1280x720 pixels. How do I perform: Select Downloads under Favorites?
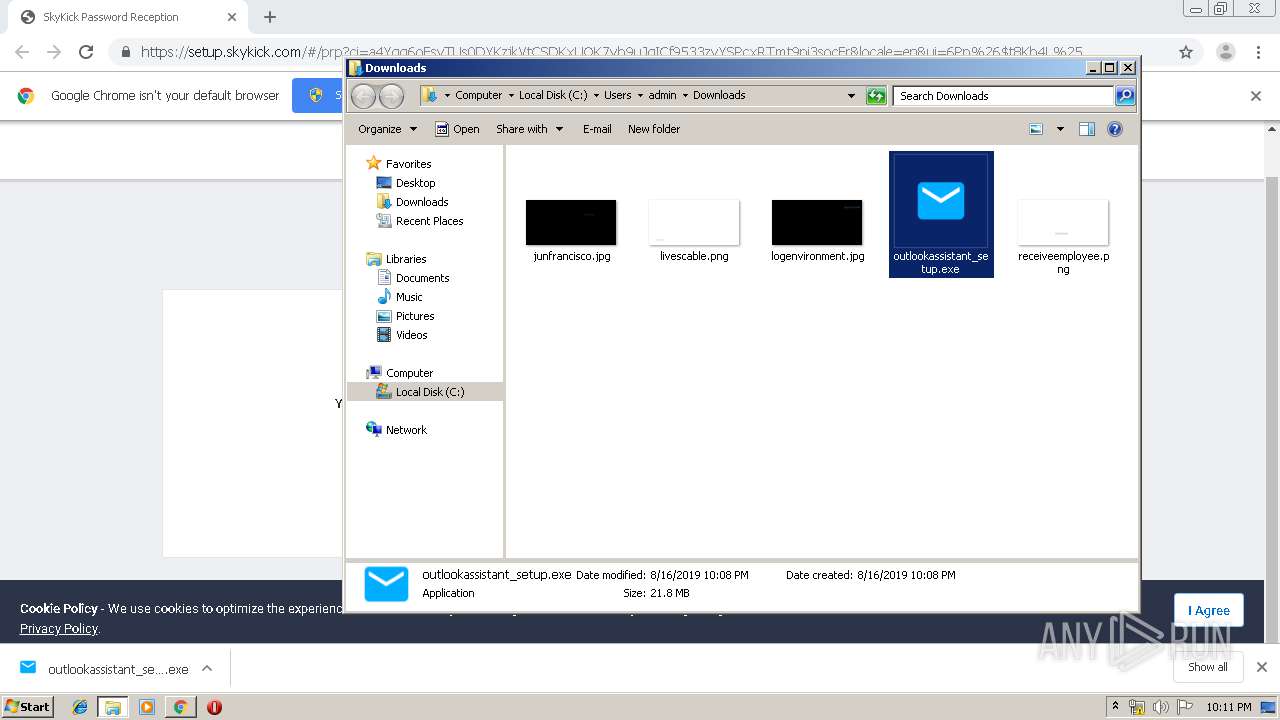[412, 202]
